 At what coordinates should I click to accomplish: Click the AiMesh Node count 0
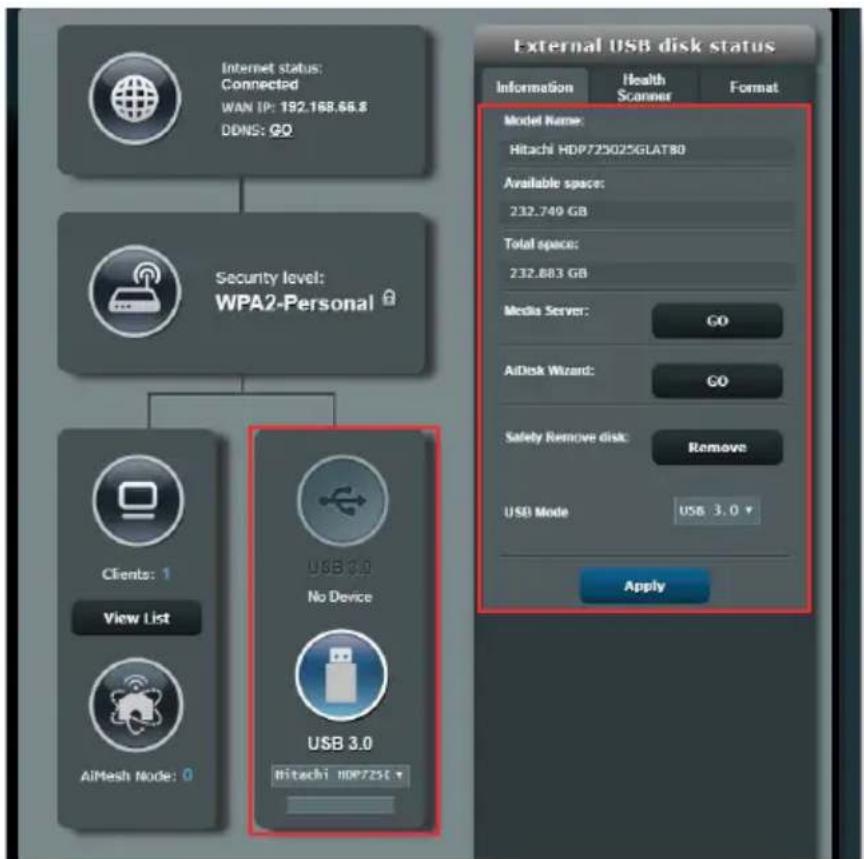click(187, 775)
